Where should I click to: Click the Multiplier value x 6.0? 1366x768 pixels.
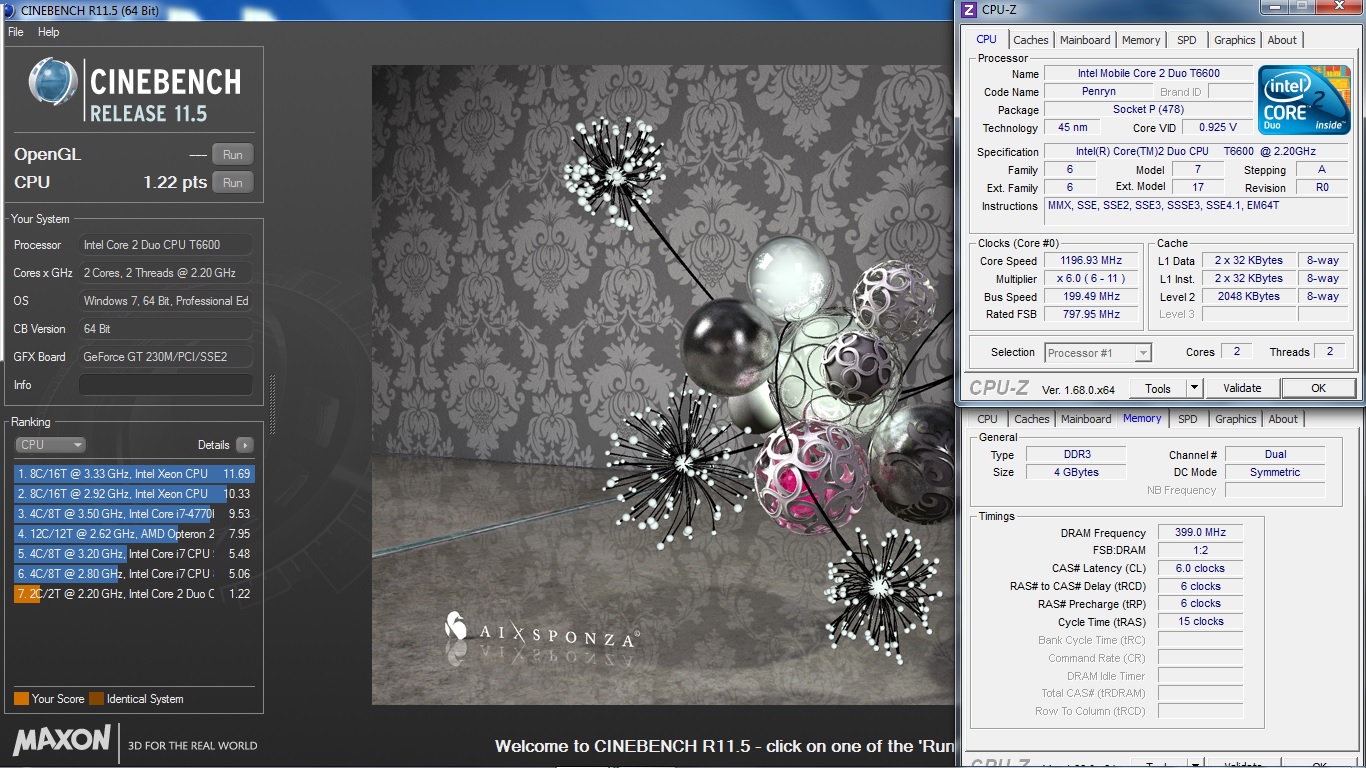pyautogui.click(x=1090, y=278)
